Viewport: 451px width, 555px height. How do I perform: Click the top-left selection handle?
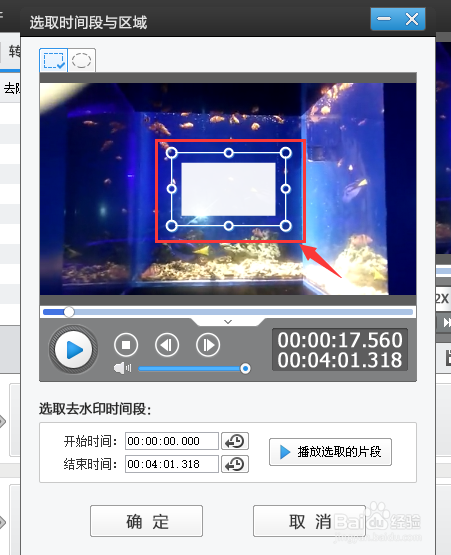172,153
